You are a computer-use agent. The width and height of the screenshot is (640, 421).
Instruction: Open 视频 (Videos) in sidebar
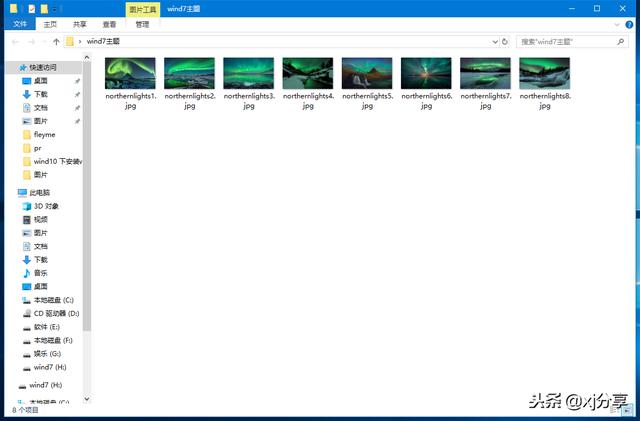[x=40, y=220]
